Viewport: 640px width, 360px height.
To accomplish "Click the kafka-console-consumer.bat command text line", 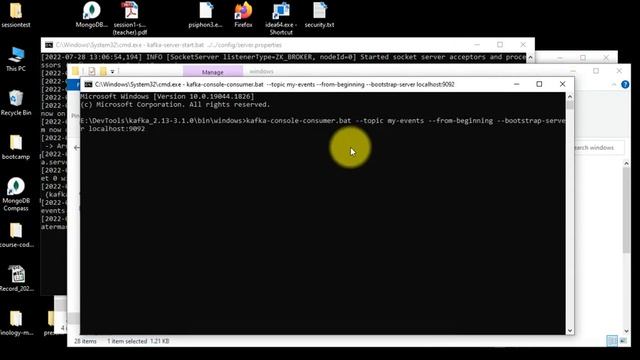I will click(323, 124).
